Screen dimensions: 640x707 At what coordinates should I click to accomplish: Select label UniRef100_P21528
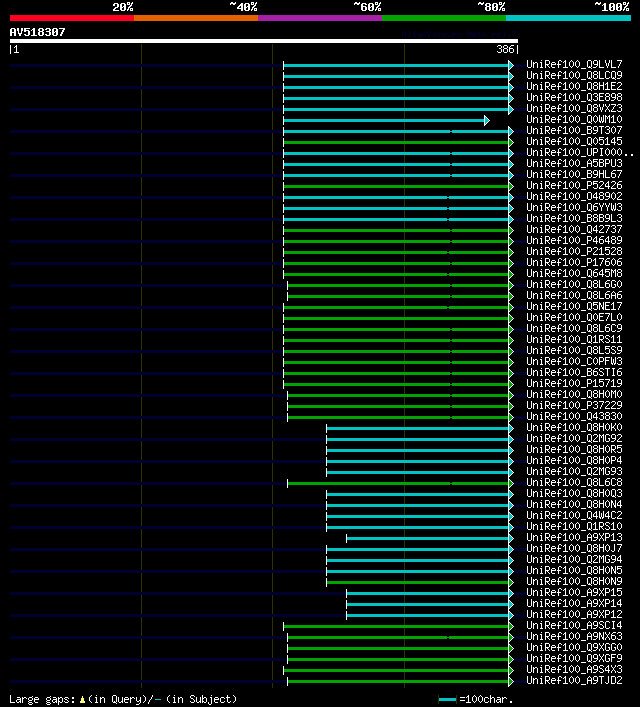click(574, 251)
